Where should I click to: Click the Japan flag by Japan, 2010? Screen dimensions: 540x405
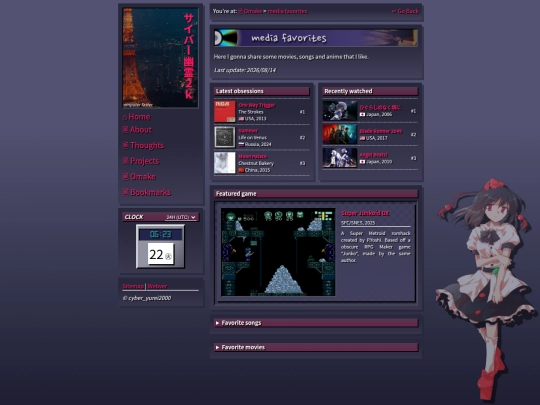[x=362, y=162]
